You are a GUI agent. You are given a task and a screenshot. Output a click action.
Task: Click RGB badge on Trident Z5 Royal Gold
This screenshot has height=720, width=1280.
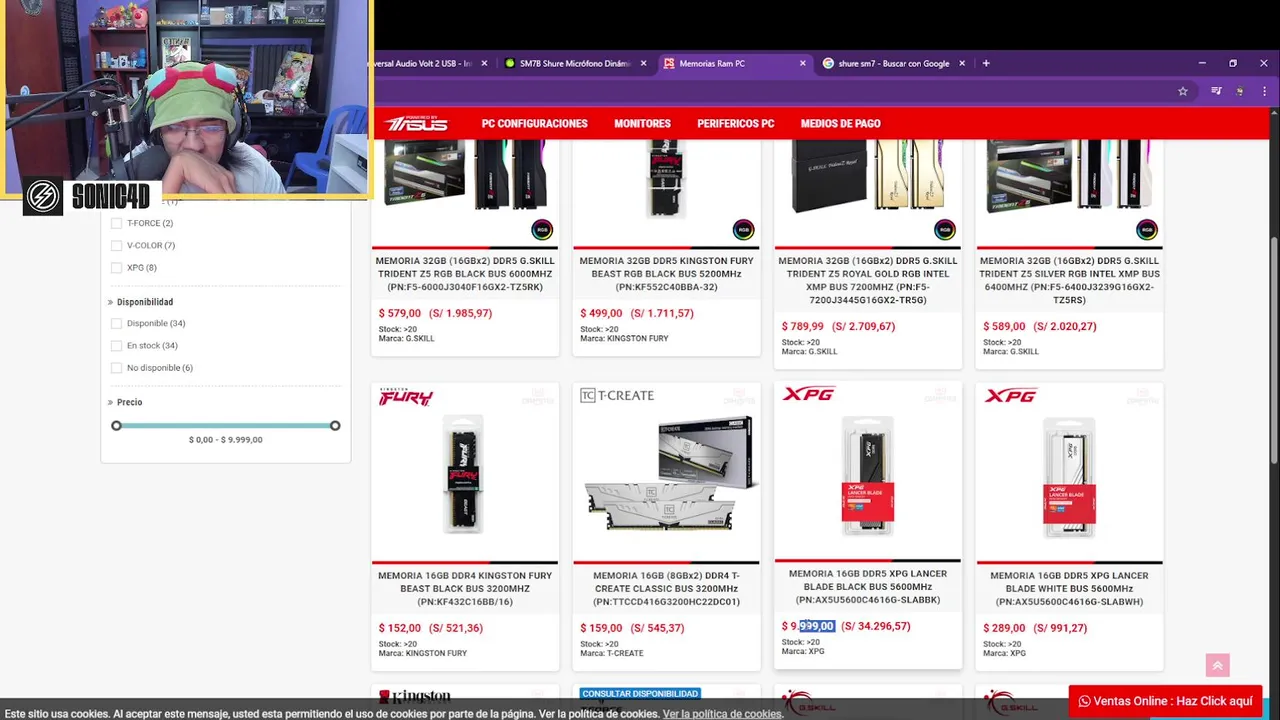coord(945,230)
